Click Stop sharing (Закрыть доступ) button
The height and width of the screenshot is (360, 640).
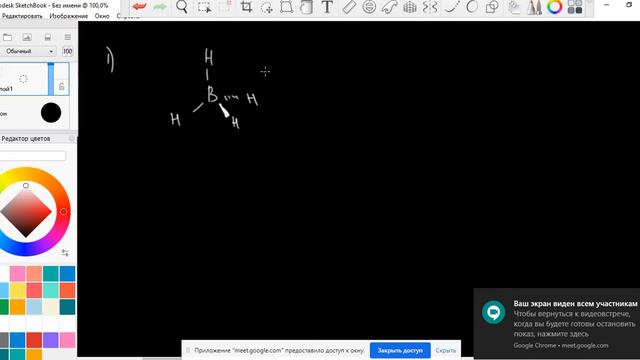(400, 351)
